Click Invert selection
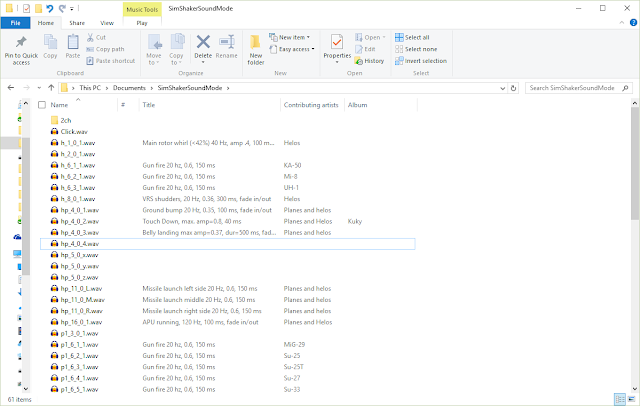The width and height of the screenshot is (640, 406). tap(421, 61)
